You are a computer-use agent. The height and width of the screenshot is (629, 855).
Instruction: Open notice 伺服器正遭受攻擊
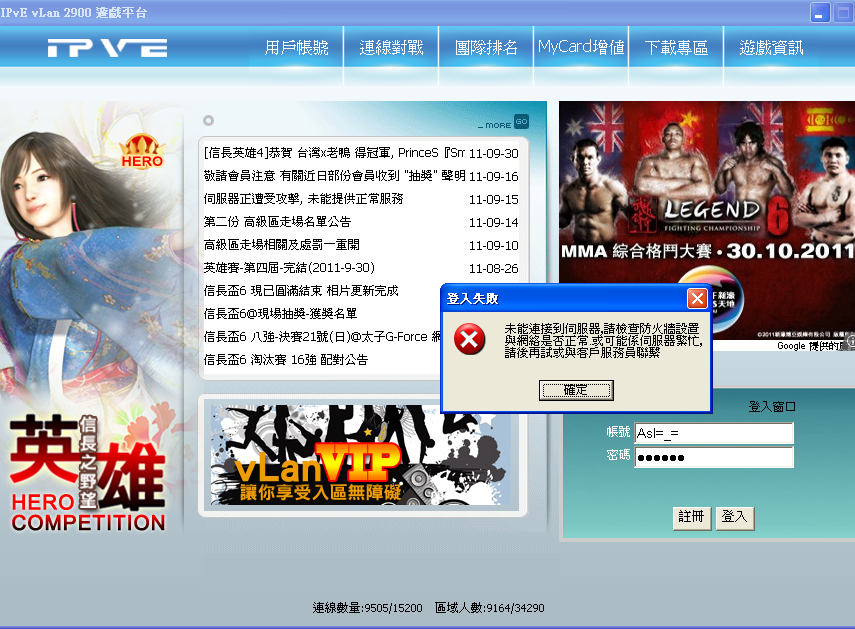pos(303,199)
